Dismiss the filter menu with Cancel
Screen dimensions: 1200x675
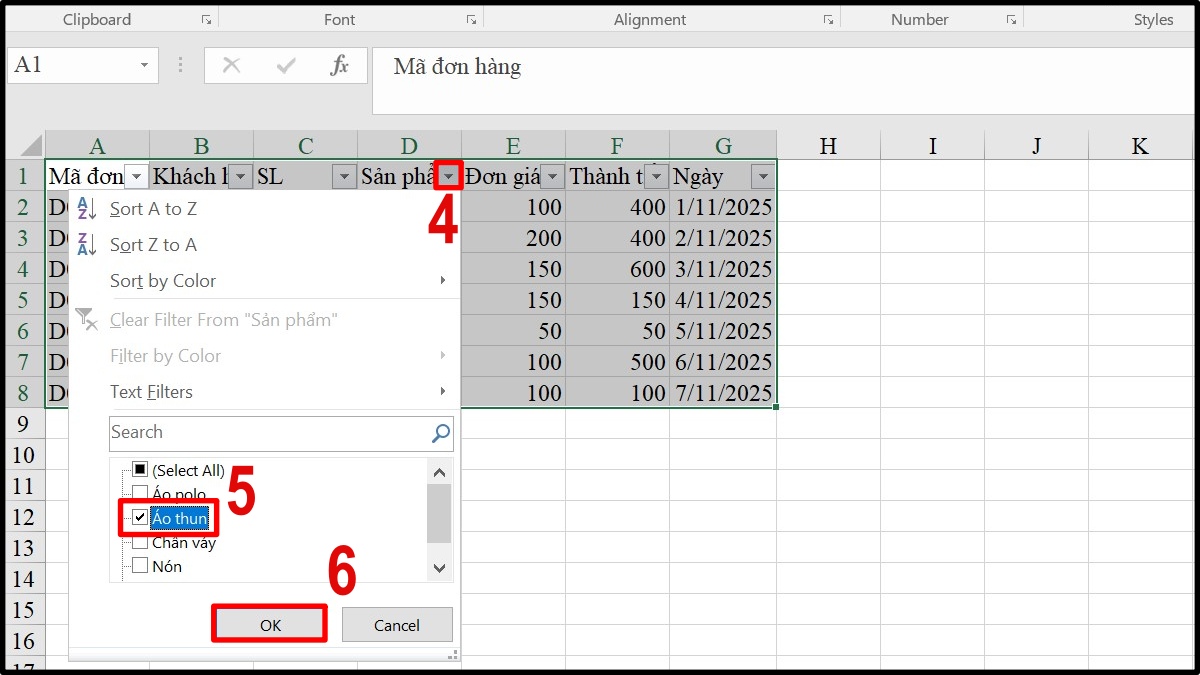[396, 624]
